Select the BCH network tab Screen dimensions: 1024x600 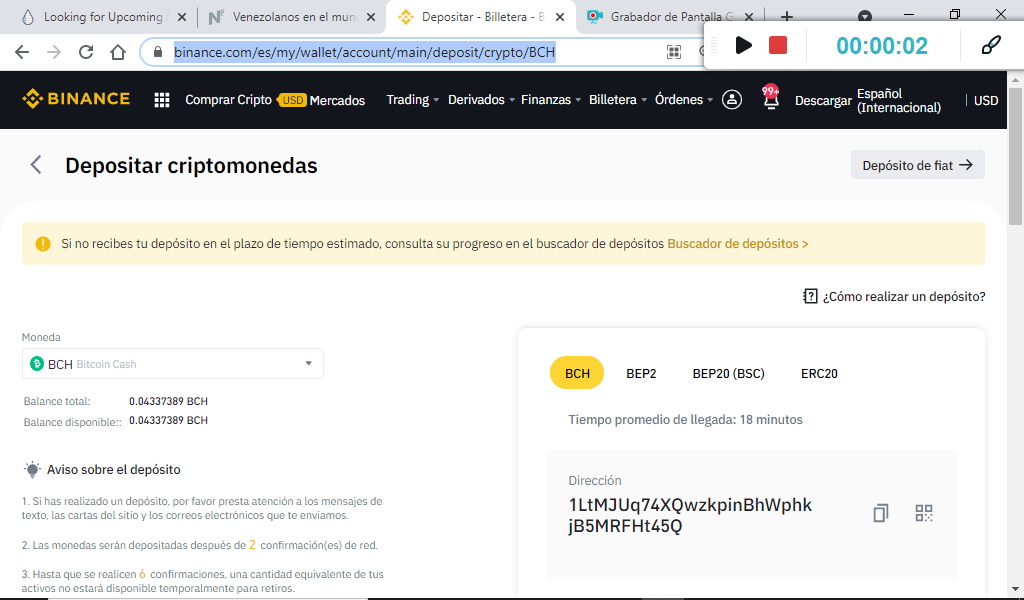[x=577, y=373]
